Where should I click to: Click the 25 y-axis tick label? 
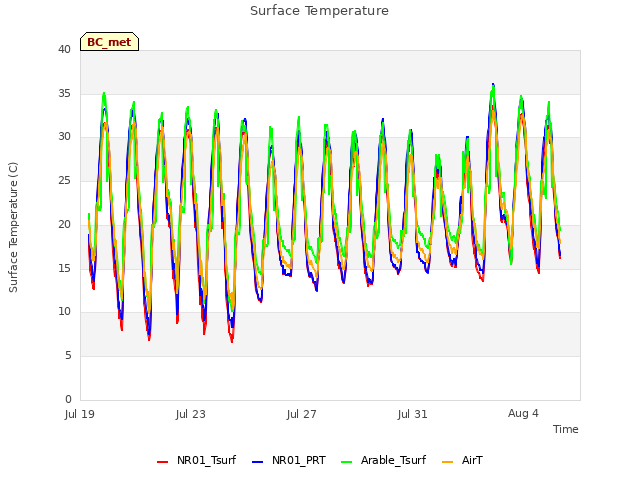click(x=64, y=180)
